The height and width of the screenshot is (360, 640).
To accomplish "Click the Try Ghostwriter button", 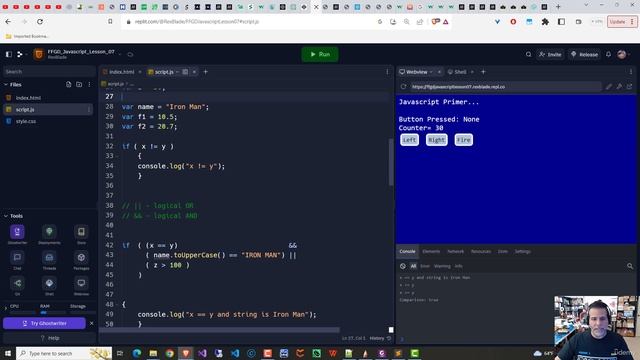I will tap(44, 323).
